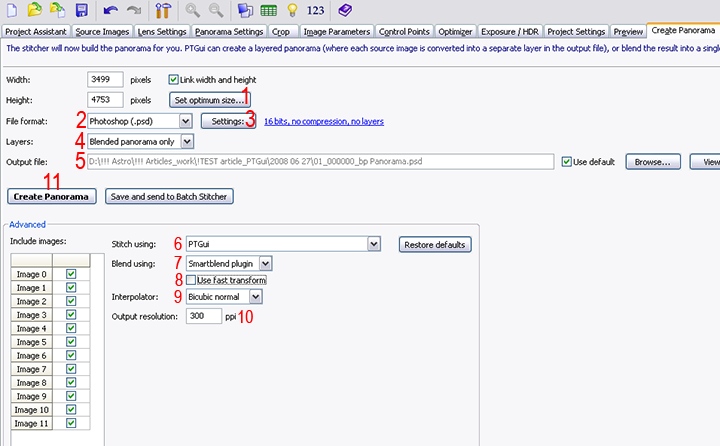Click the New Project icon
720x446 pixels.
[11, 11]
